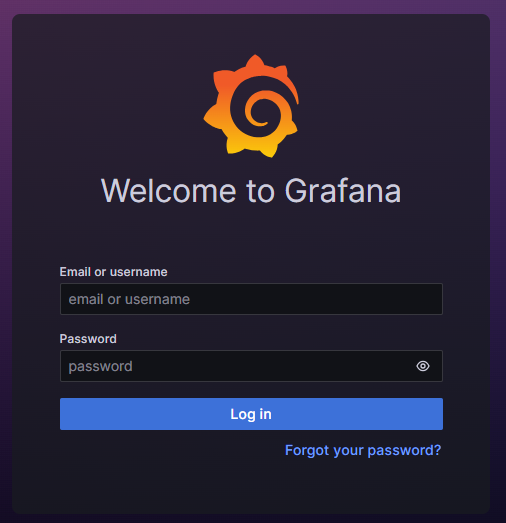Click the blue Log in button

click(x=251, y=414)
